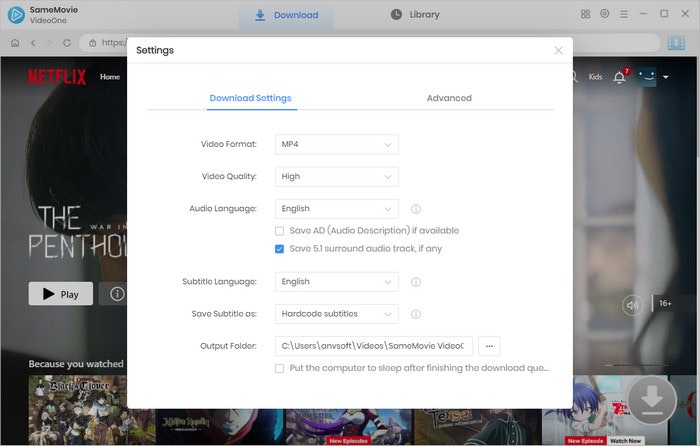The width and height of the screenshot is (700, 446).
Task: Open the Tensei anime thumbnail
Action: pyautogui.click(x=477, y=426)
